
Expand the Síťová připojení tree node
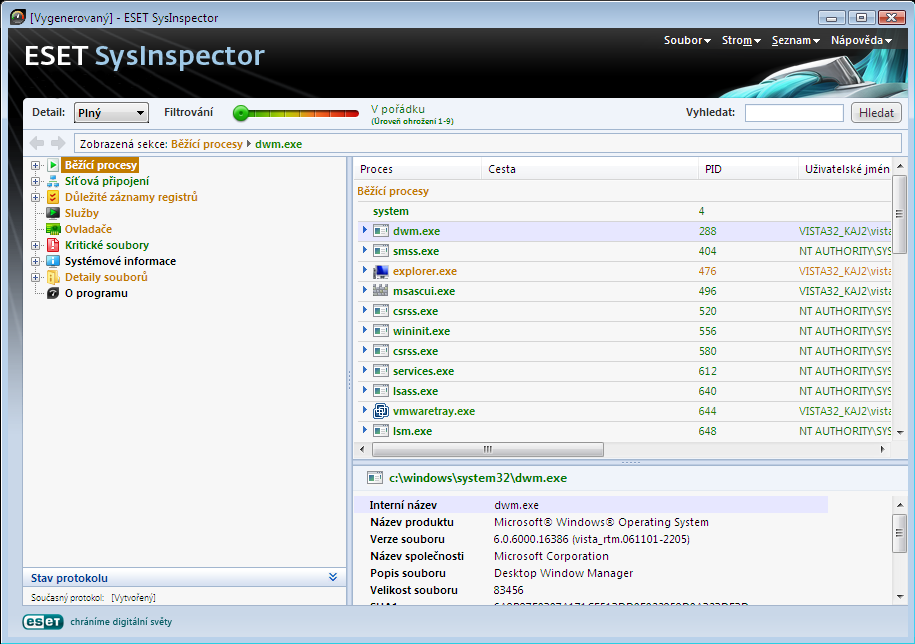coord(36,181)
